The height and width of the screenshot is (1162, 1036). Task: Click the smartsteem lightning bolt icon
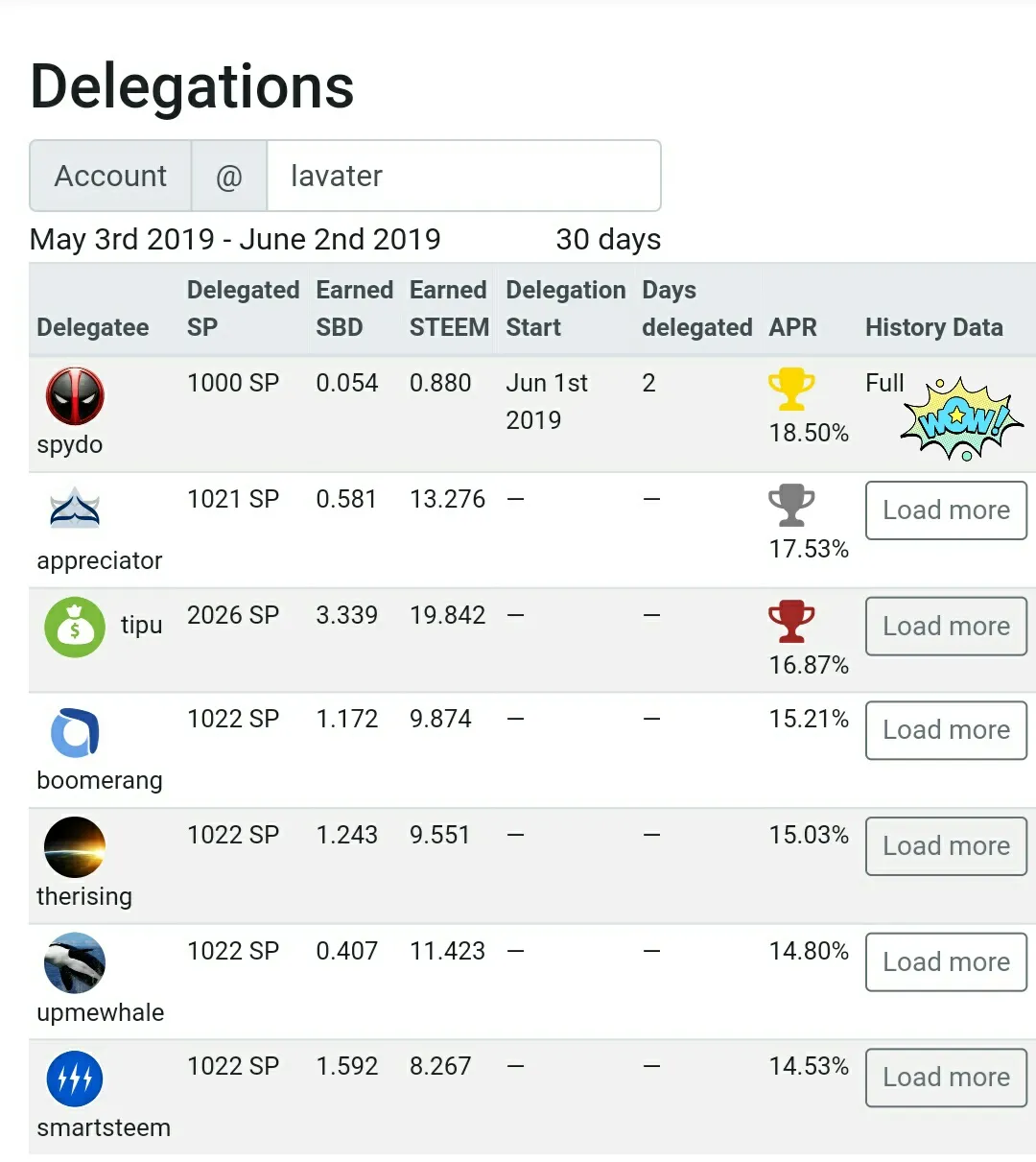[x=75, y=1079]
